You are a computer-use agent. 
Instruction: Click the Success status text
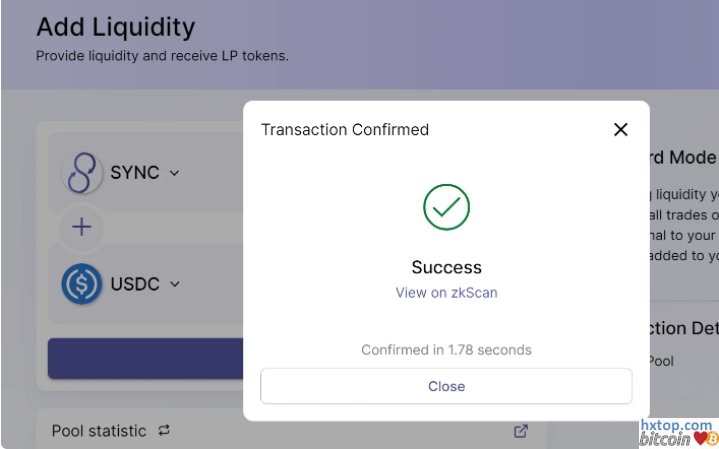(x=446, y=267)
